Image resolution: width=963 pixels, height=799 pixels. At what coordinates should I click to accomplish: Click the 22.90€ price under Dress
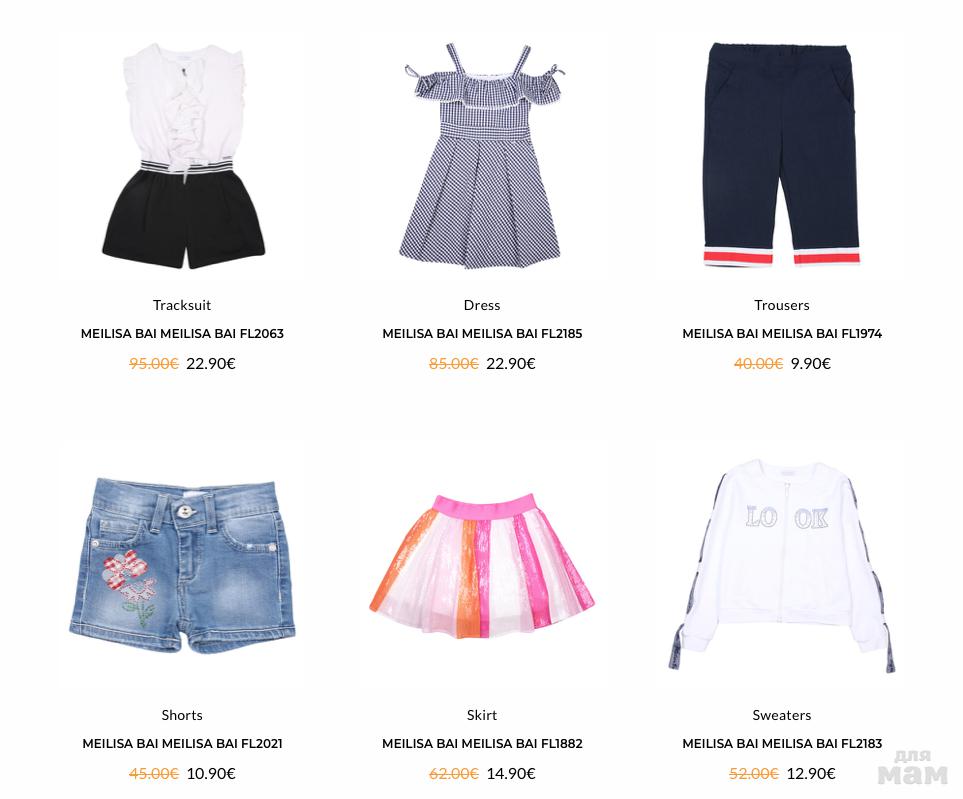tap(511, 364)
